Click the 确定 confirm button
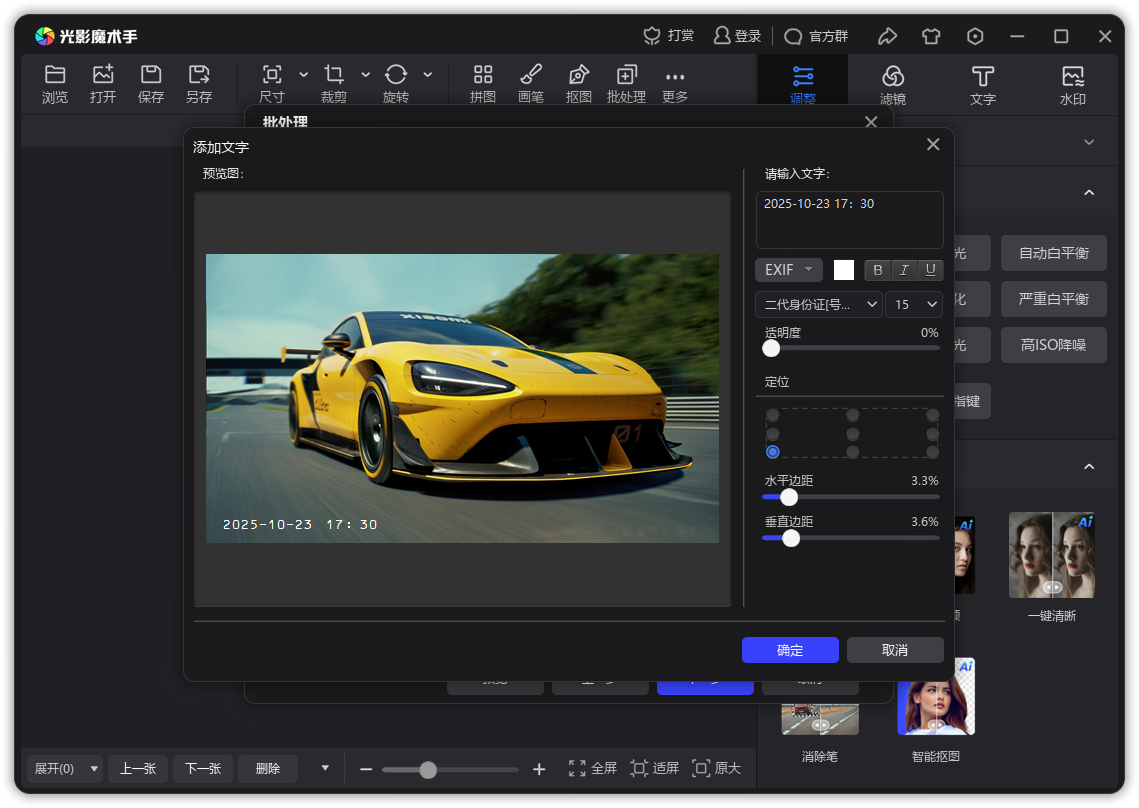 pos(790,650)
